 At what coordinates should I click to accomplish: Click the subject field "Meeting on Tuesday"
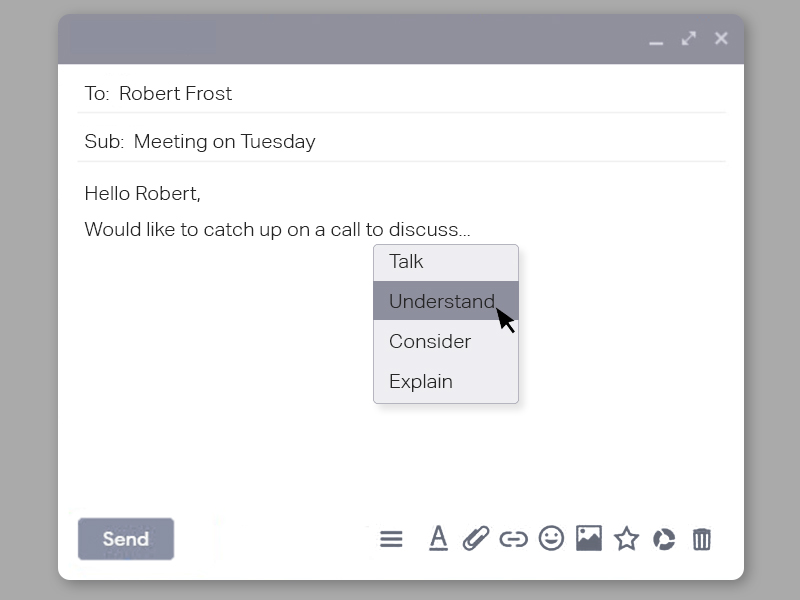pos(225,142)
